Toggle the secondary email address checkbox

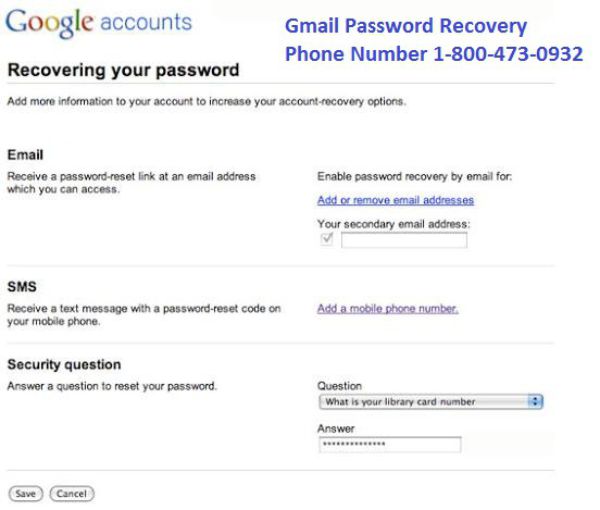click(326, 240)
